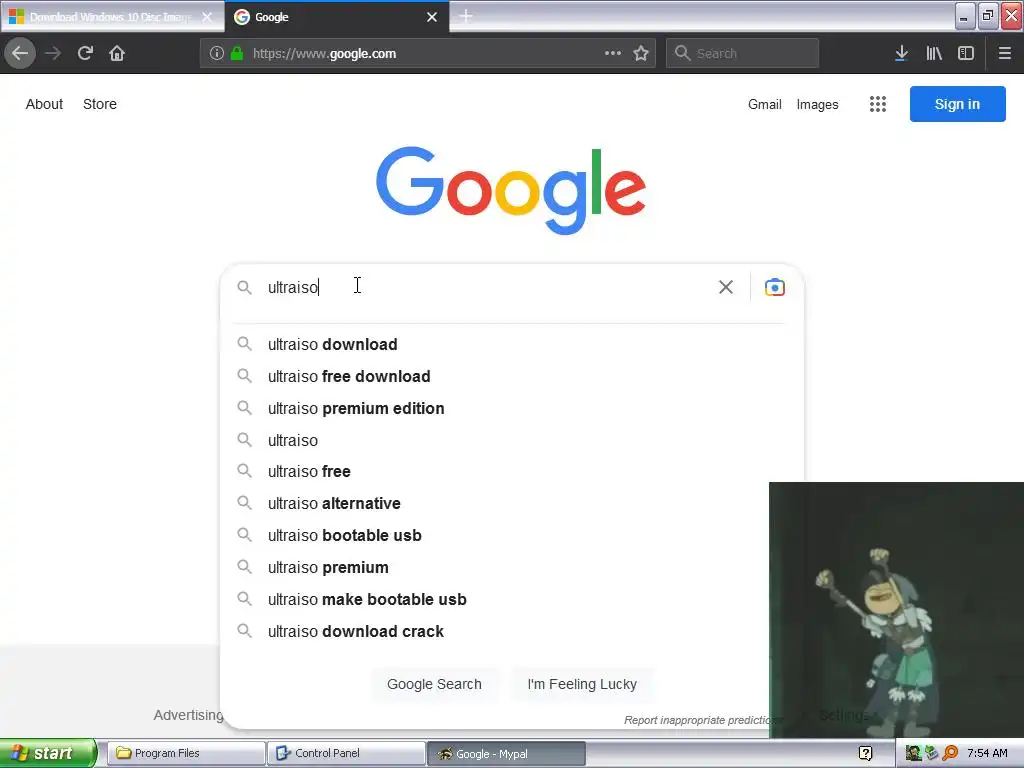Screen dimensions: 1024x768
Task: Open the browser home page
Action: (x=117, y=53)
